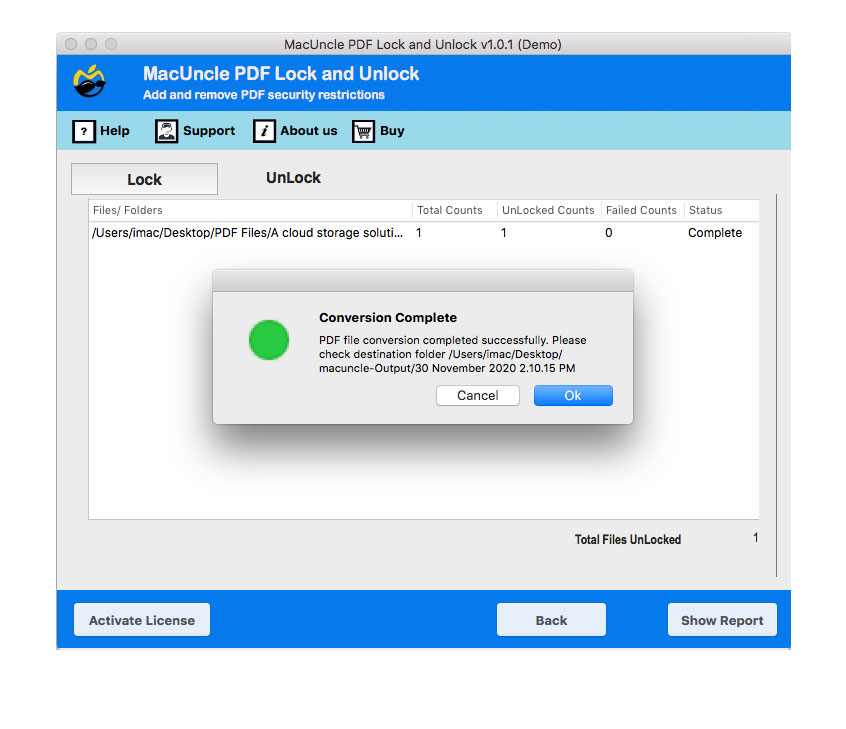Click the UnLocked Counts column header
The width and height of the screenshot is (846, 729).
[x=548, y=210]
